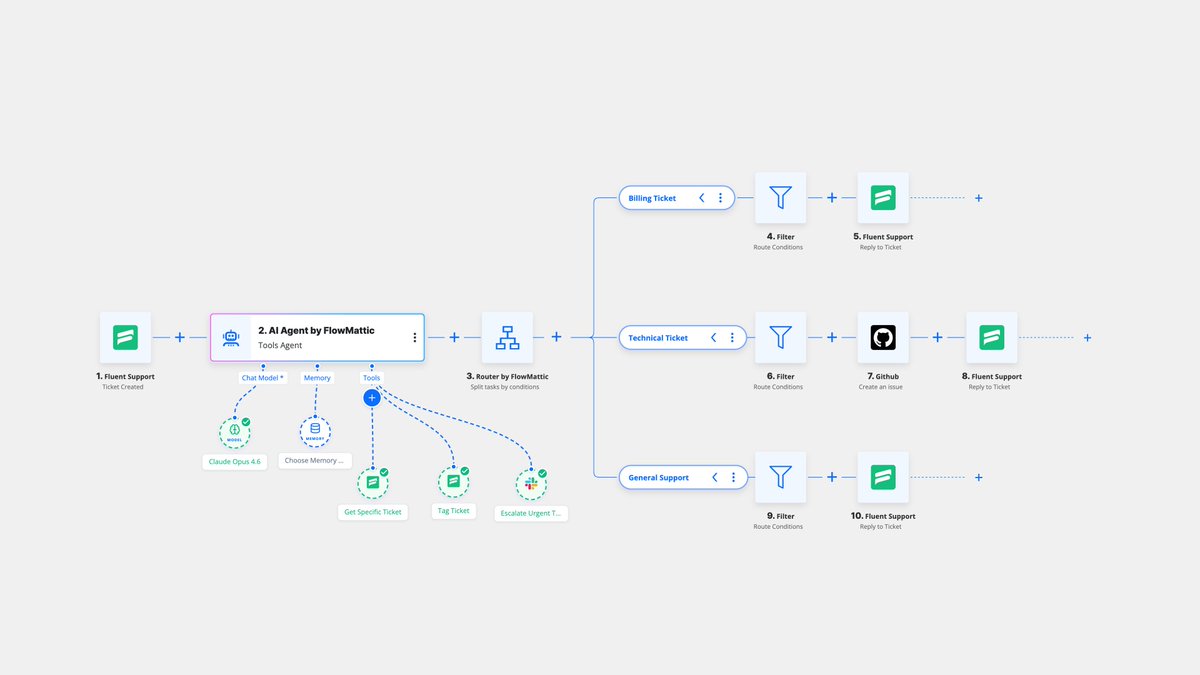Click the Memory connector label

click(316, 378)
